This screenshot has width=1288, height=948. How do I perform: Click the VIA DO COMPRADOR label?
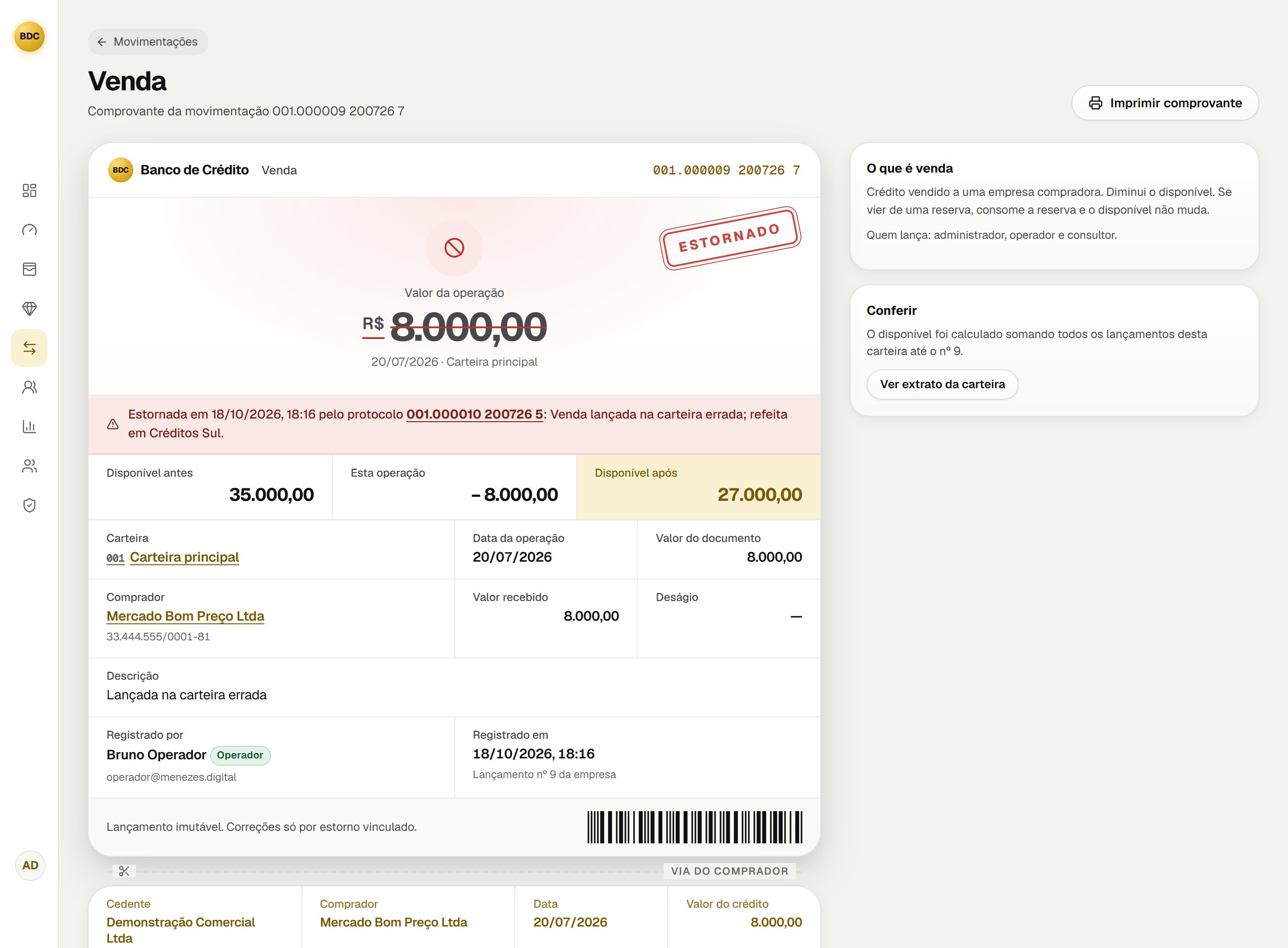[729, 871]
